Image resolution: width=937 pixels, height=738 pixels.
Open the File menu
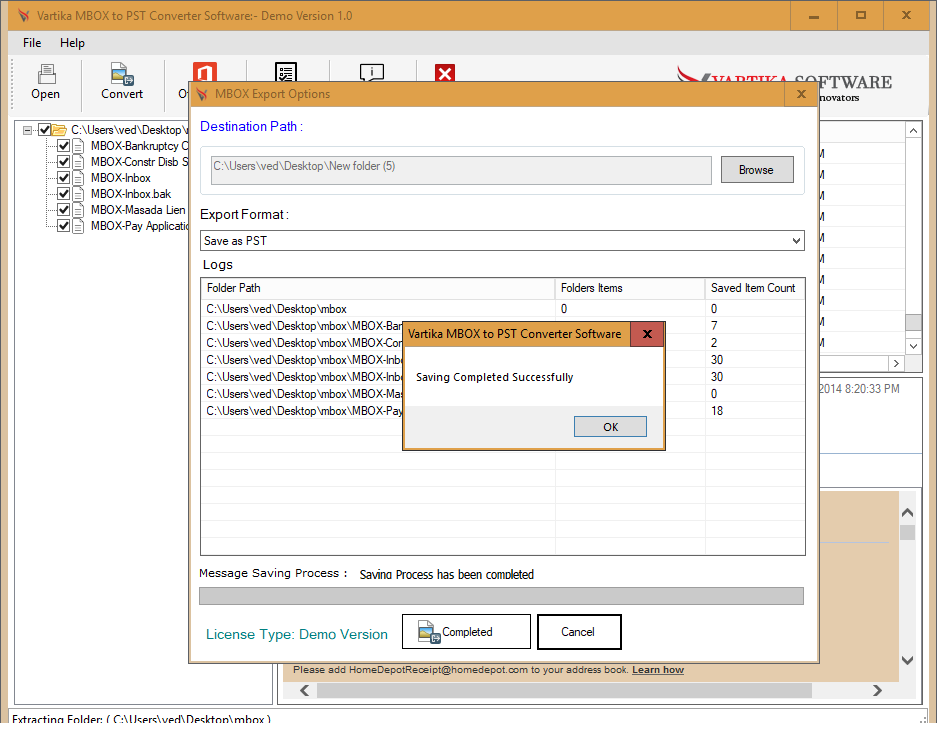point(32,43)
